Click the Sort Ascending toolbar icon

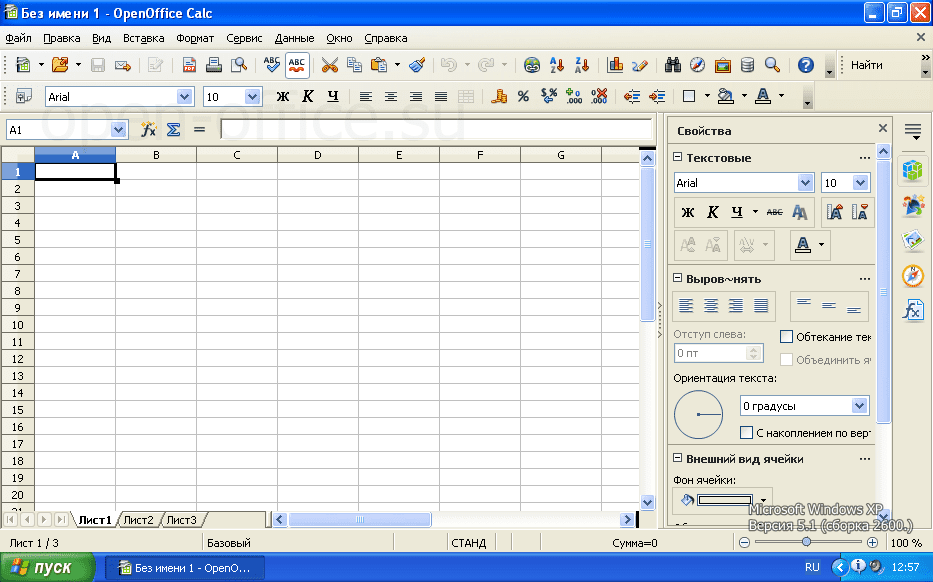[557, 65]
